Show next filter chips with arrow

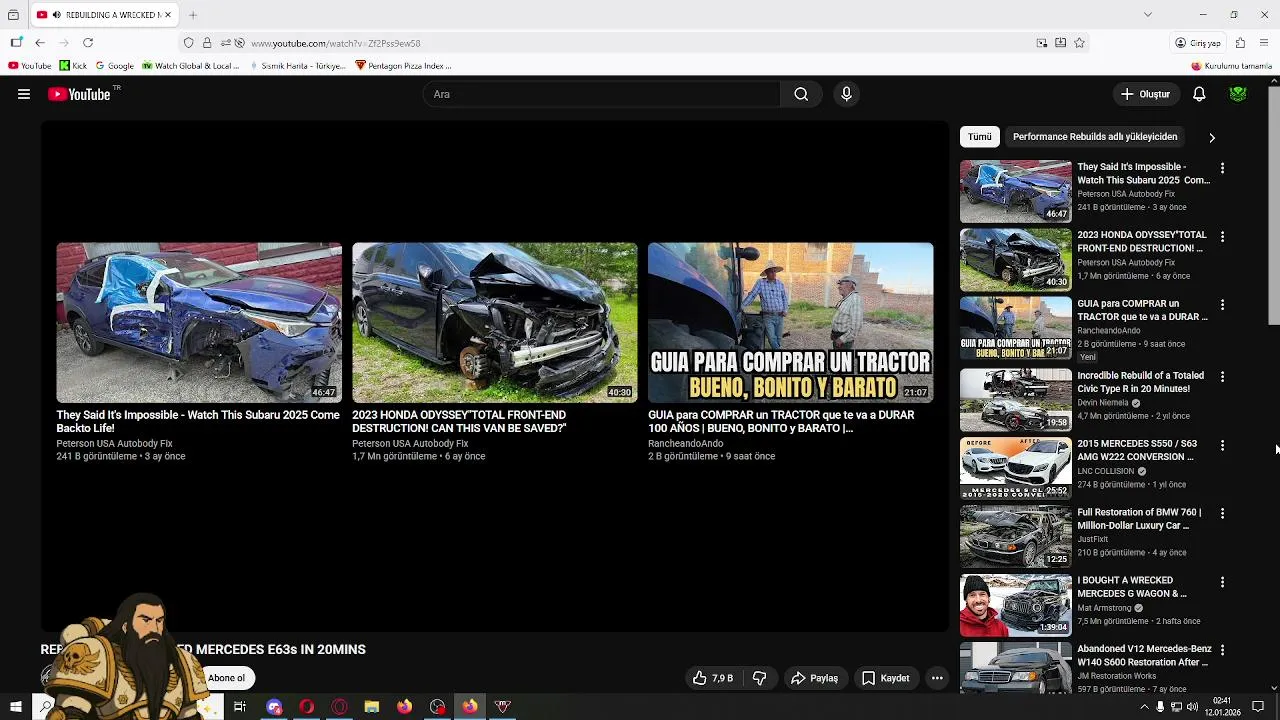point(1212,137)
